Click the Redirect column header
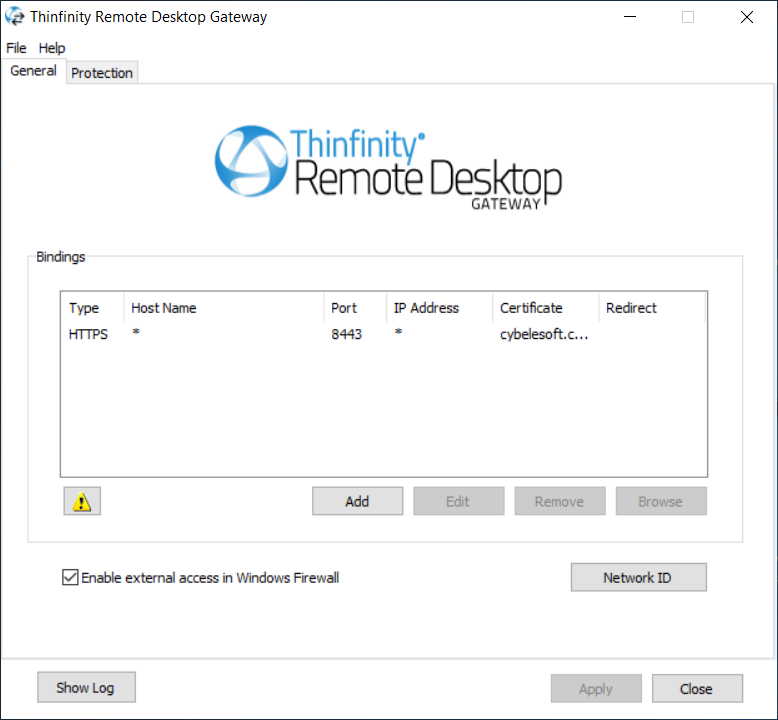Image resolution: width=778 pixels, height=720 pixels. click(x=652, y=308)
